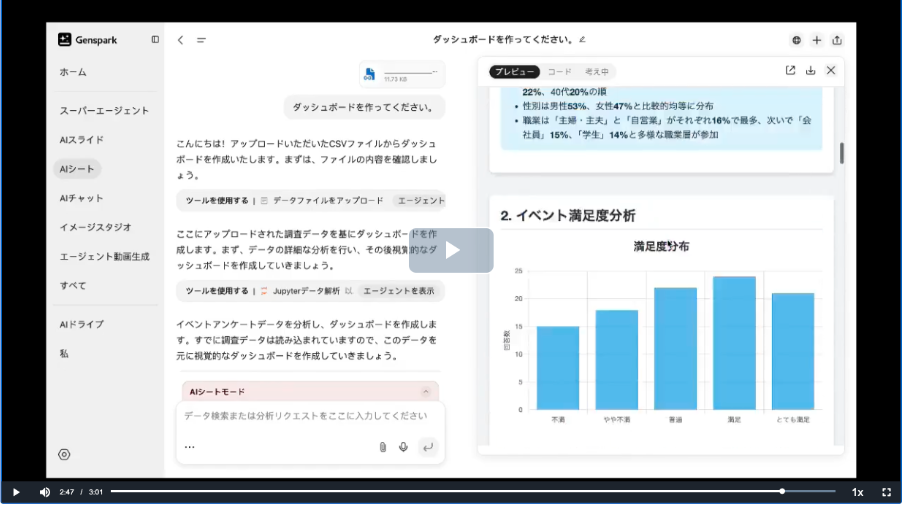Open the three-dot more options in input box

pos(189,447)
